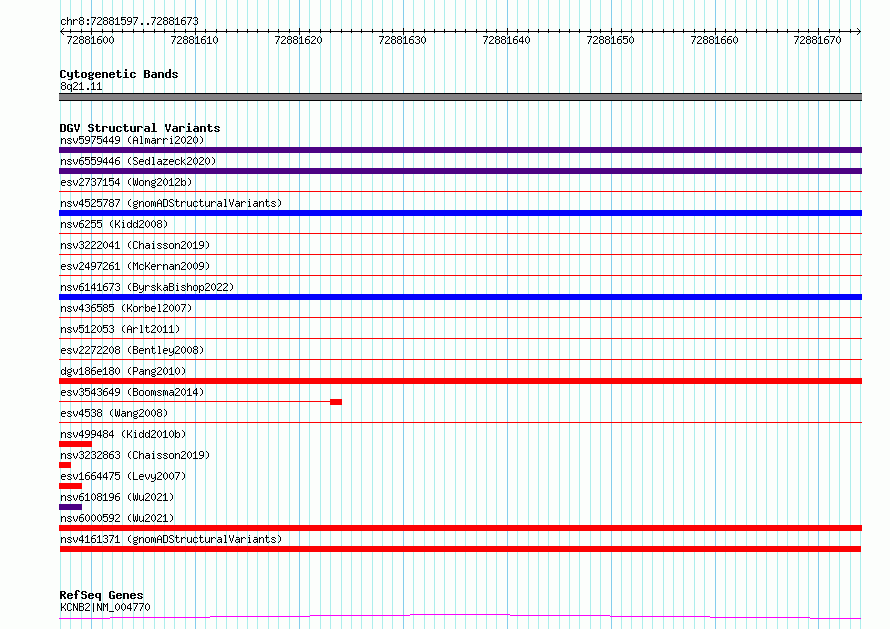
Task: Open the Cytogenetic Bands track title
Action: pyautogui.click(x=119, y=74)
